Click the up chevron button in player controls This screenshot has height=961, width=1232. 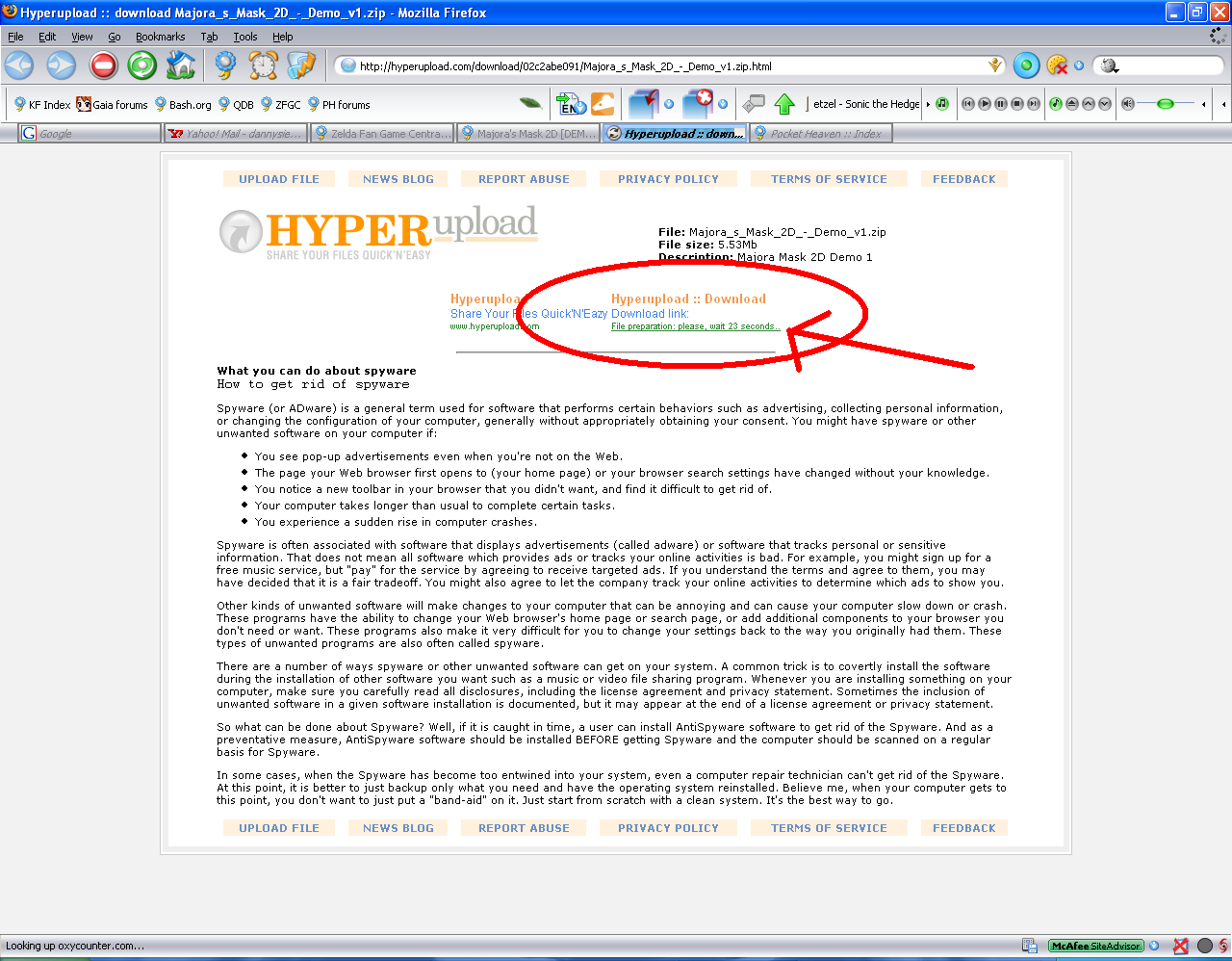1089,104
